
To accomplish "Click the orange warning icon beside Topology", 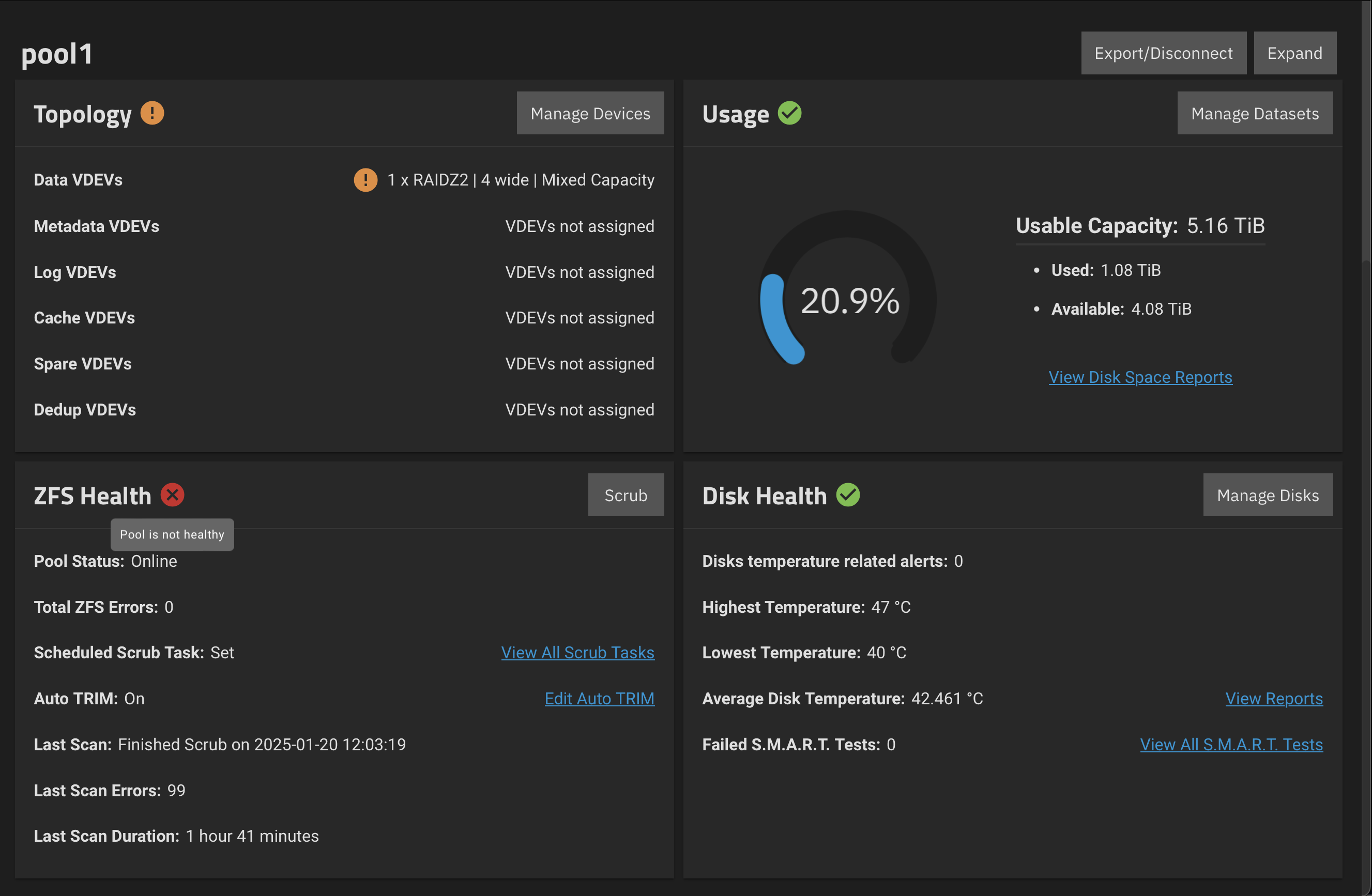I will [152, 113].
